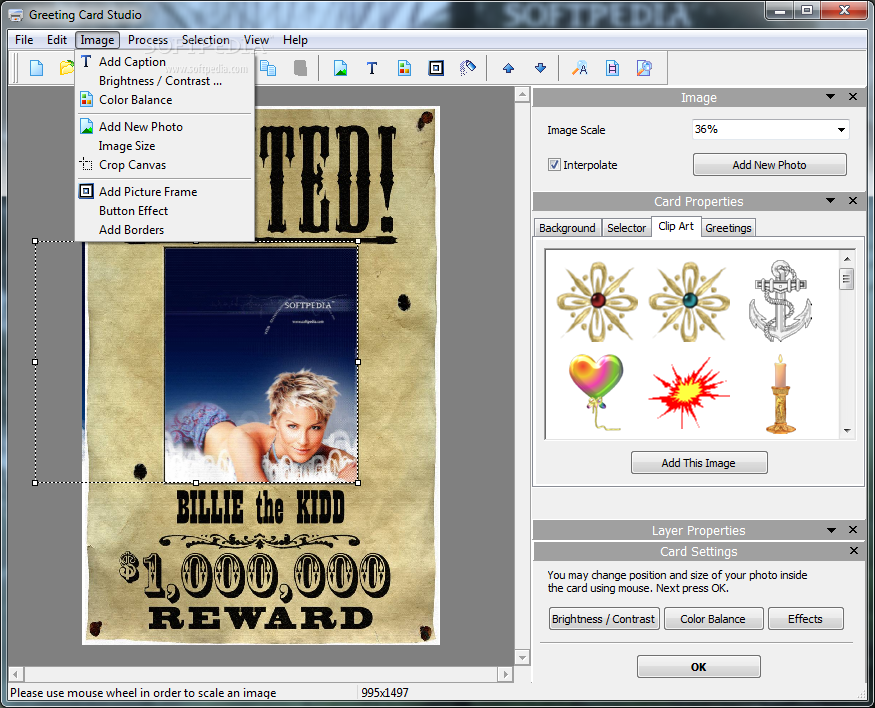Click the Add Caption T toolbar icon
Screen dimensions: 875x708
coord(372,68)
